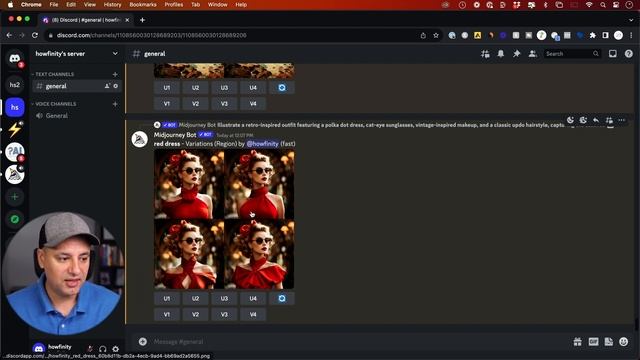The image size is (640, 360).
Task: Open the red dress image grid
Action: tap(224, 219)
